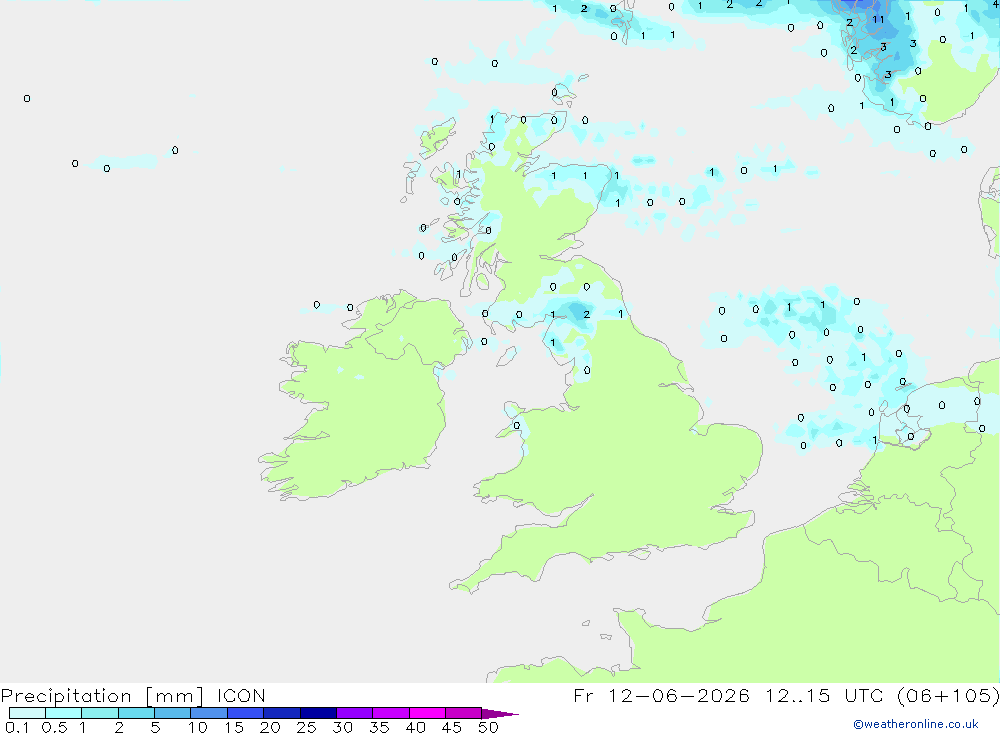Image resolution: width=1000 pixels, height=733 pixels.
Task: Click the 0.1 label on the legend scale
Action: pos(17,727)
